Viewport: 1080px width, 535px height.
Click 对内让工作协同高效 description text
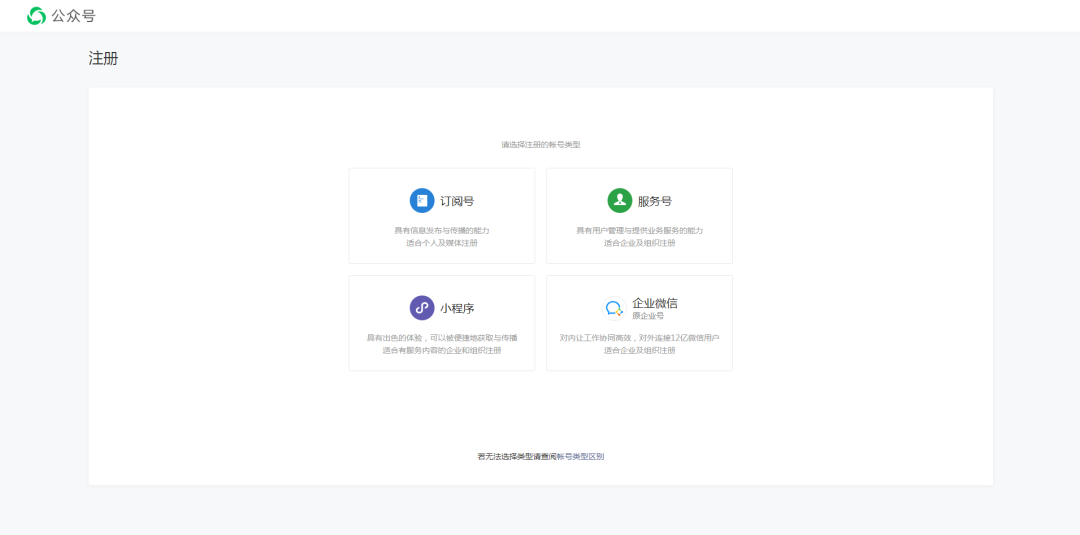click(x=640, y=338)
